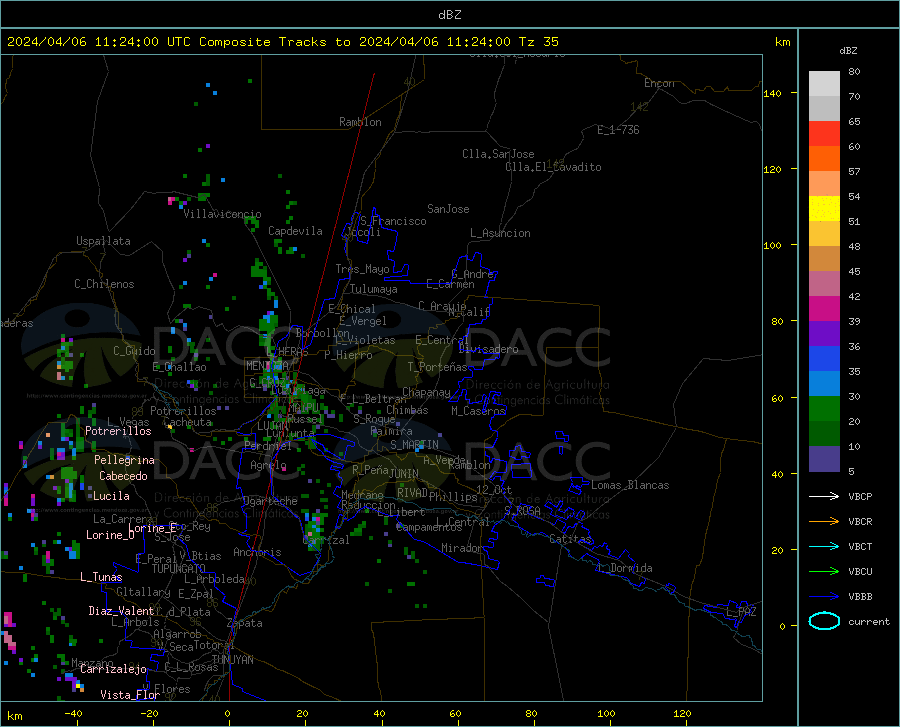Click the Vista_Flor map label
The image size is (900, 727).
pos(130,695)
